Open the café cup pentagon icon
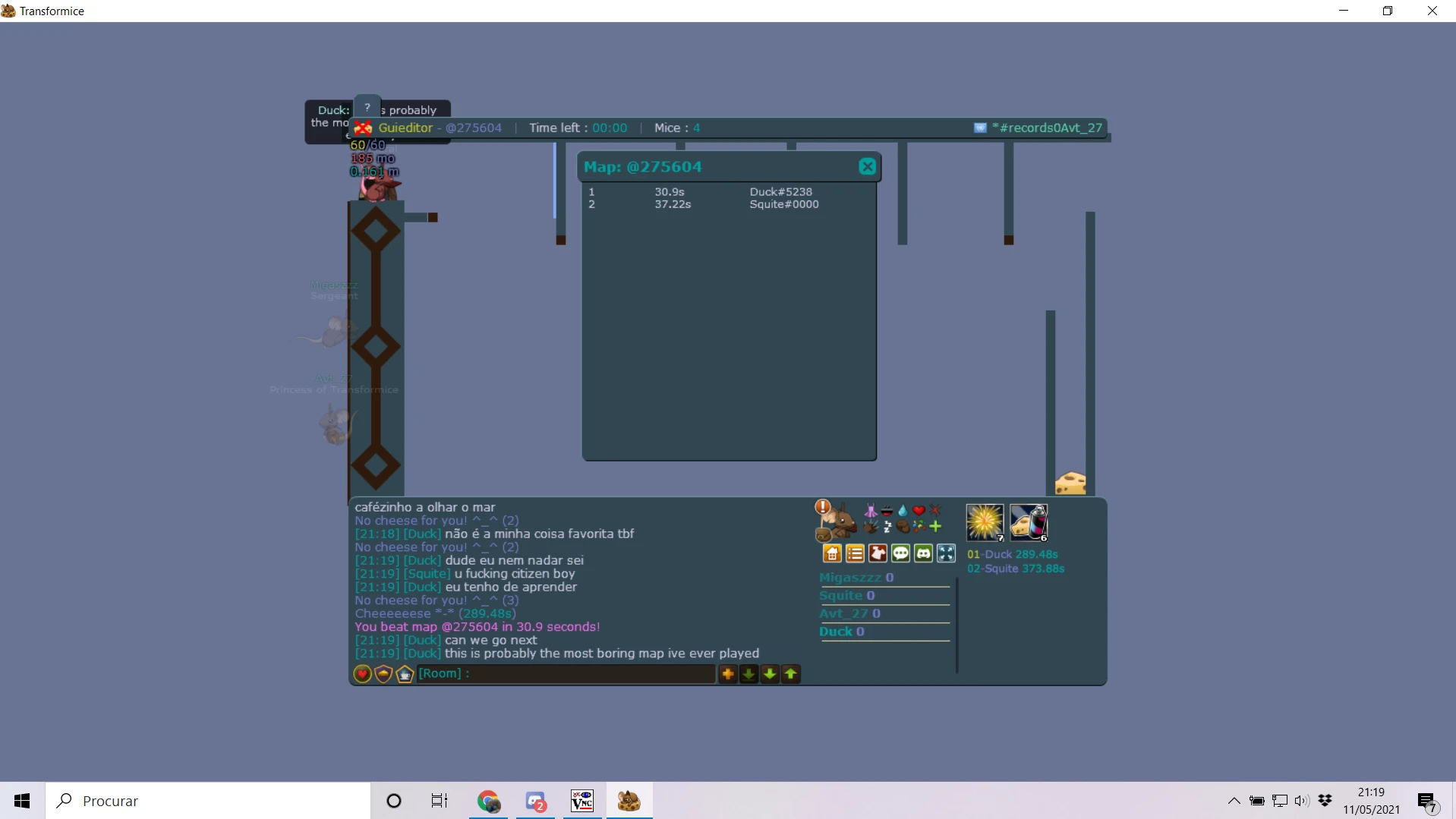 click(x=405, y=674)
